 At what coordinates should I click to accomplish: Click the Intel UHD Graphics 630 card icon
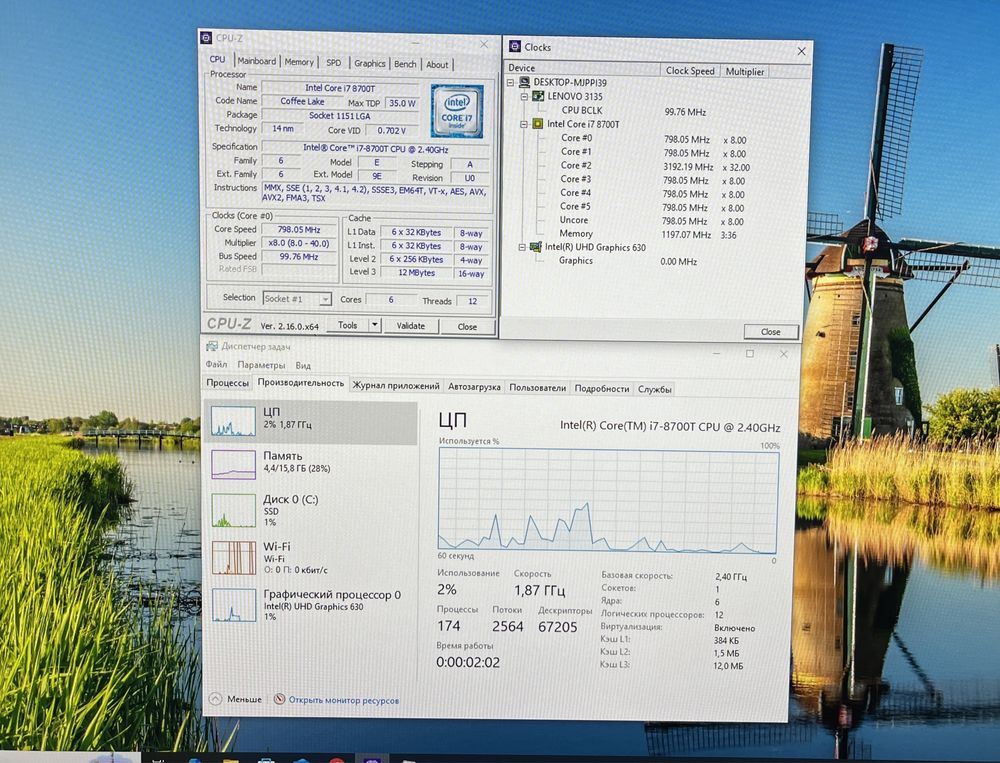point(535,247)
